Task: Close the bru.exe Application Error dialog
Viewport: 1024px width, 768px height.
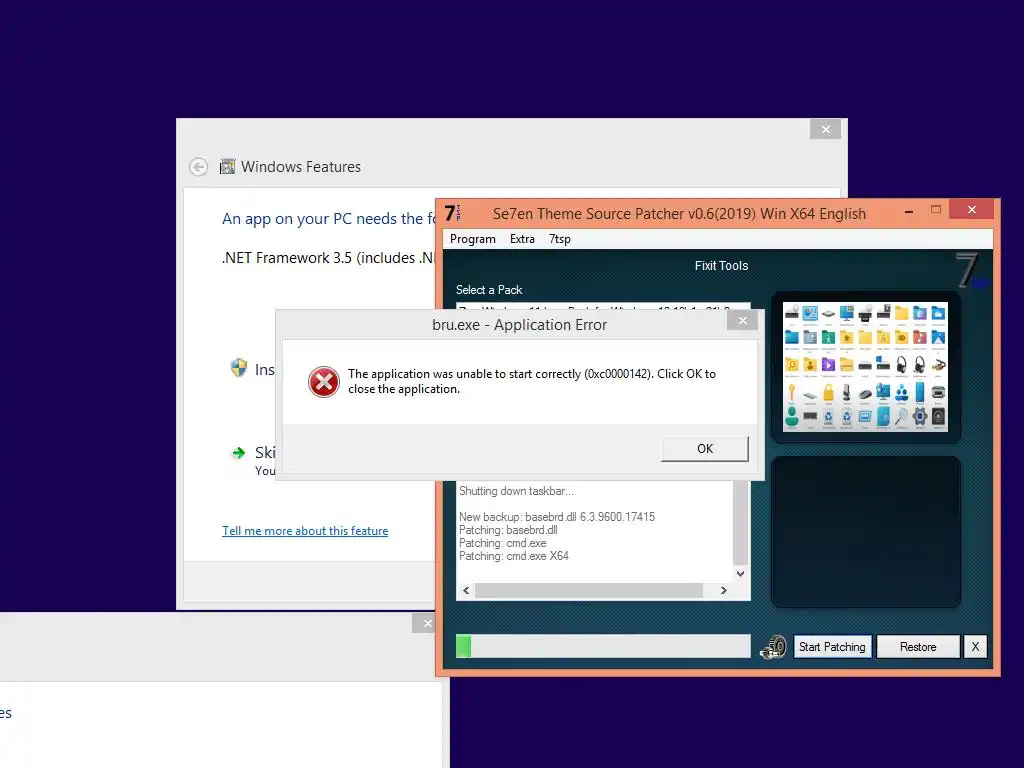Action: tap(743, 321)
